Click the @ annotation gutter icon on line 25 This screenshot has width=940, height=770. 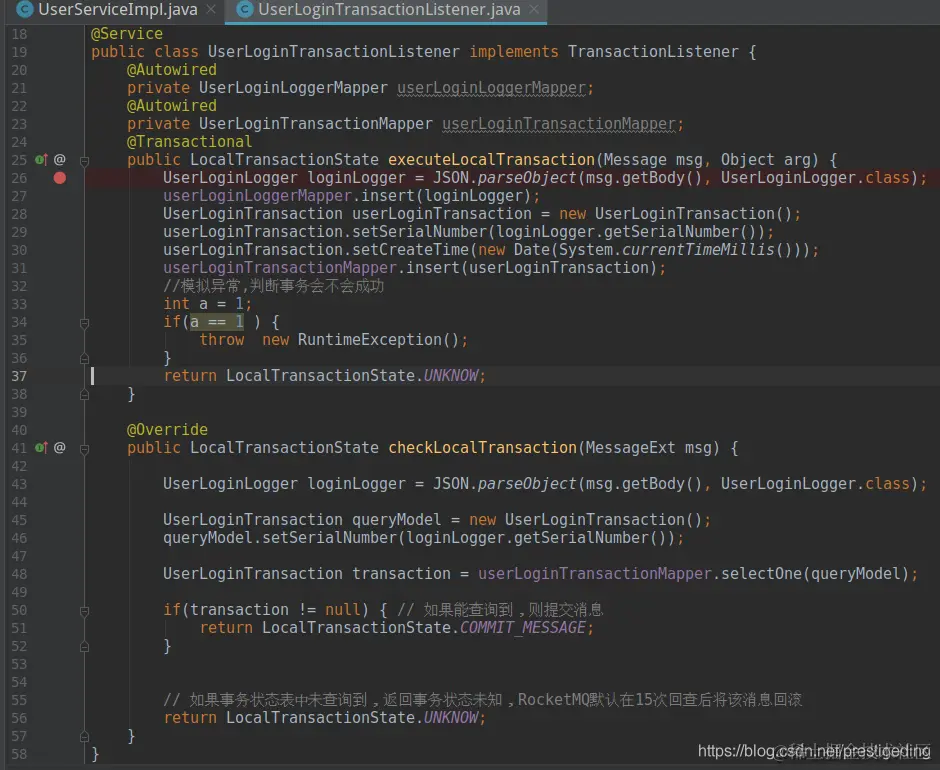pyautogui.click(x=60, y=160)
